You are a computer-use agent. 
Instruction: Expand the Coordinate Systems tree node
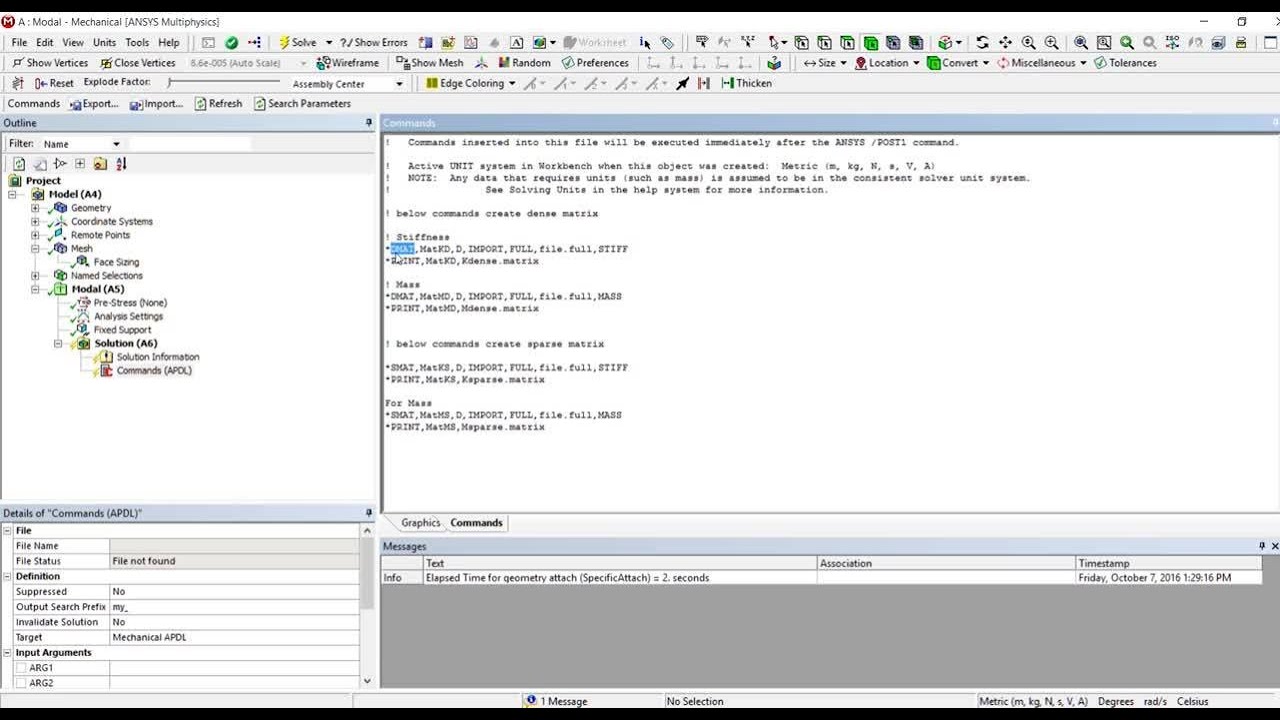point(35,222)
